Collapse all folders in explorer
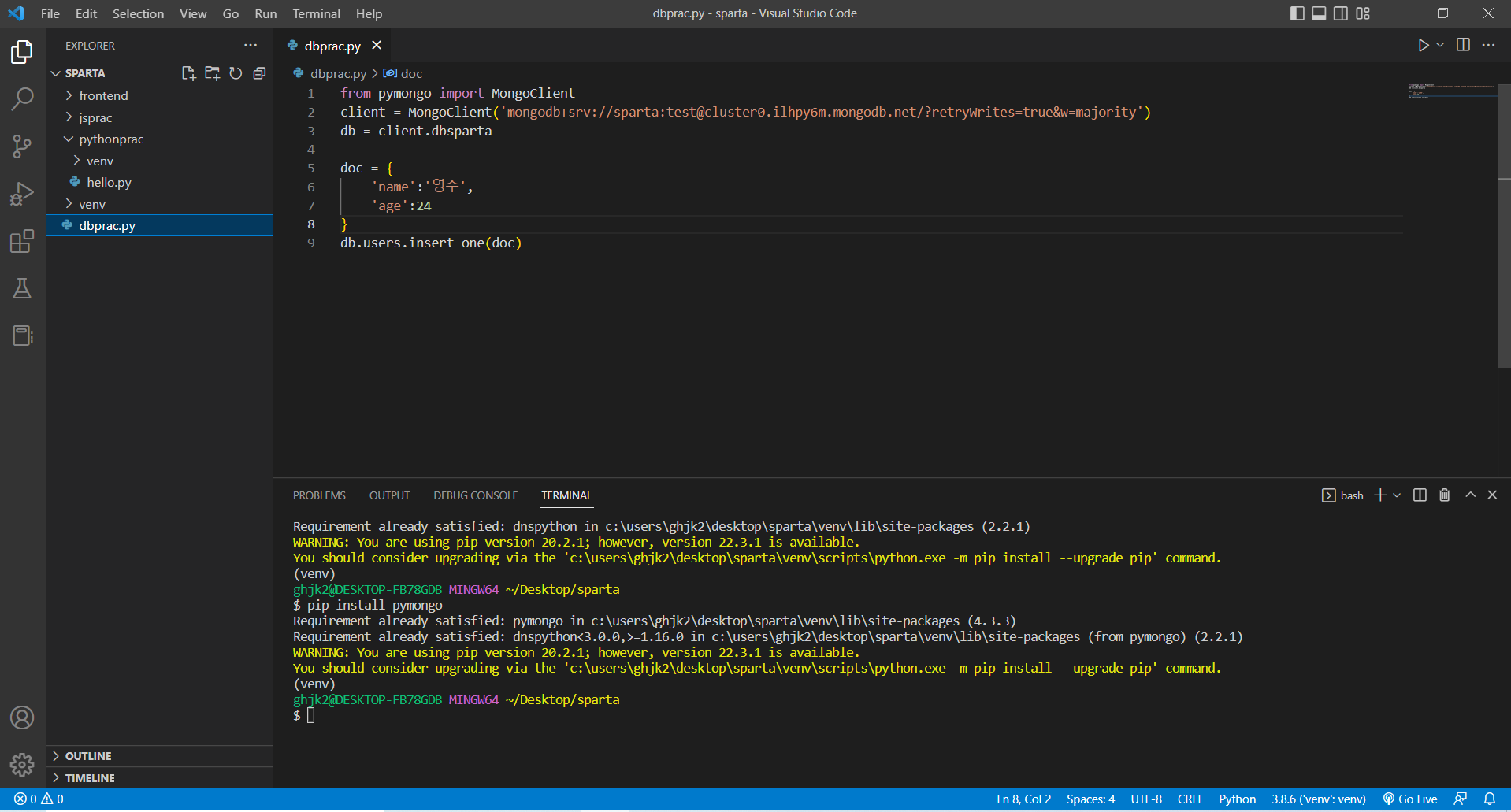 (259, 73)
